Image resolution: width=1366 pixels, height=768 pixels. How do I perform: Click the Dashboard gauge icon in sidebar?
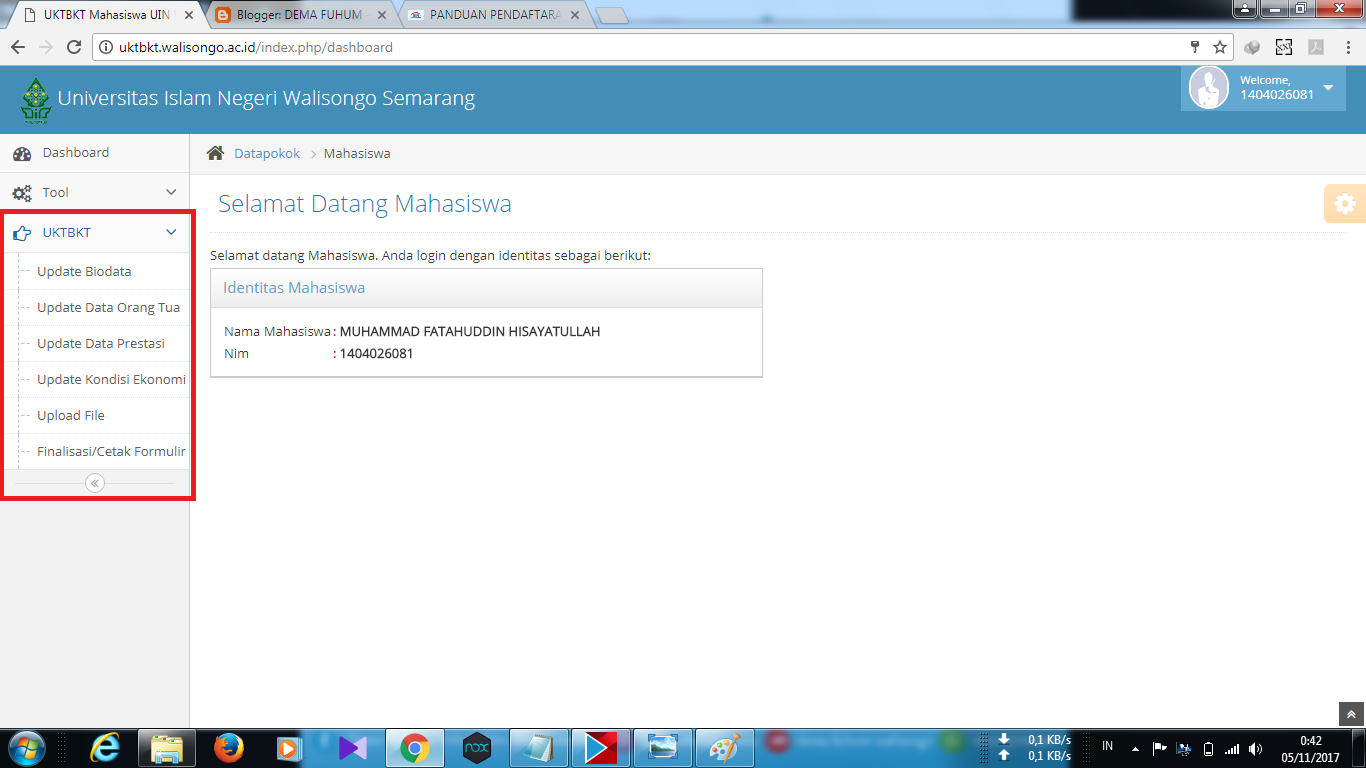21,154
